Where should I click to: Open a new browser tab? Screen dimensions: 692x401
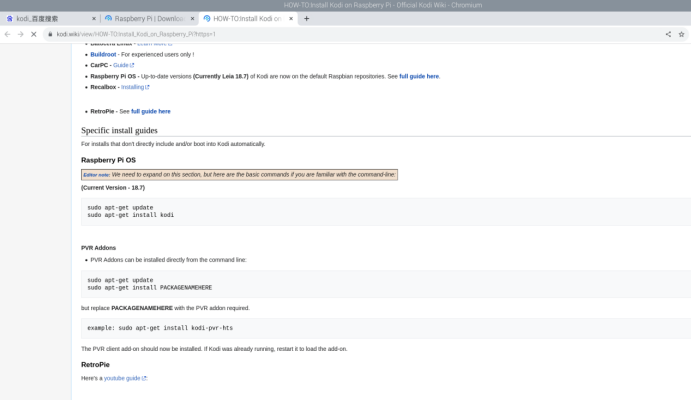[x=307, y=19]
